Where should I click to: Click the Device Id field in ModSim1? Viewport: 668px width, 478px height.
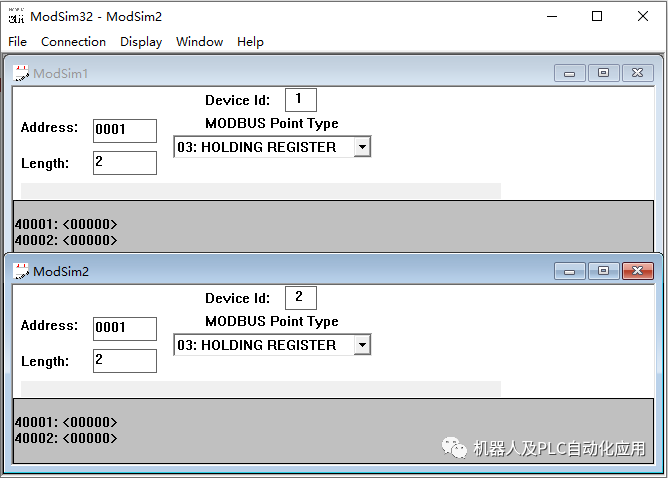301,100
